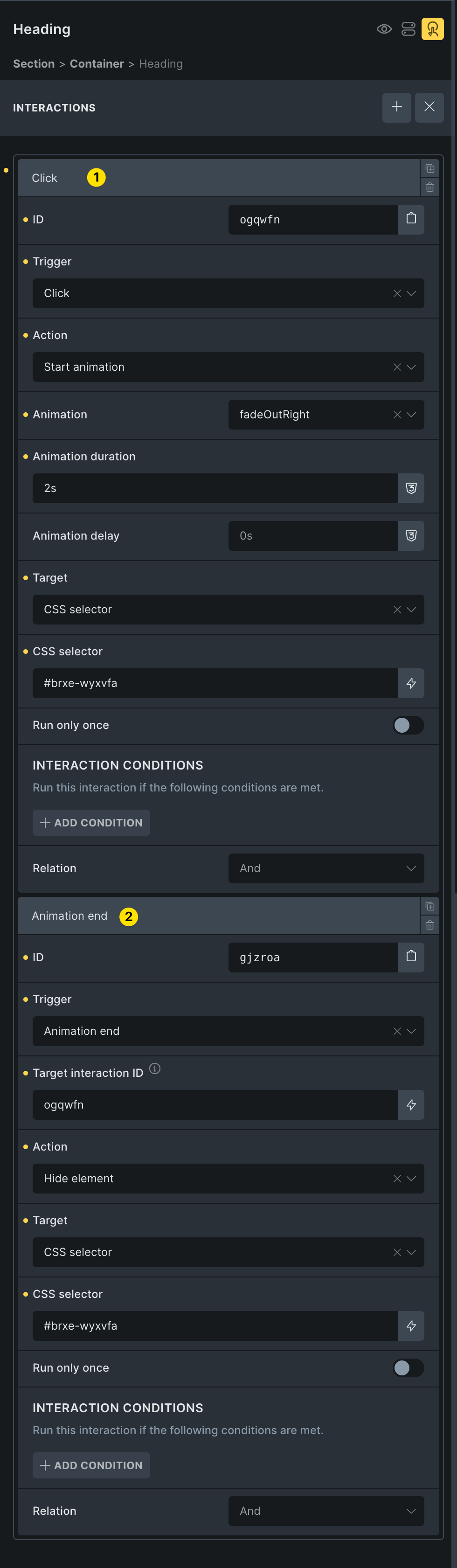Image resolution: width=457 pixels, height=1568 pixels.
Task: Click the ogqwfn ID field
Action: [313, 219]
